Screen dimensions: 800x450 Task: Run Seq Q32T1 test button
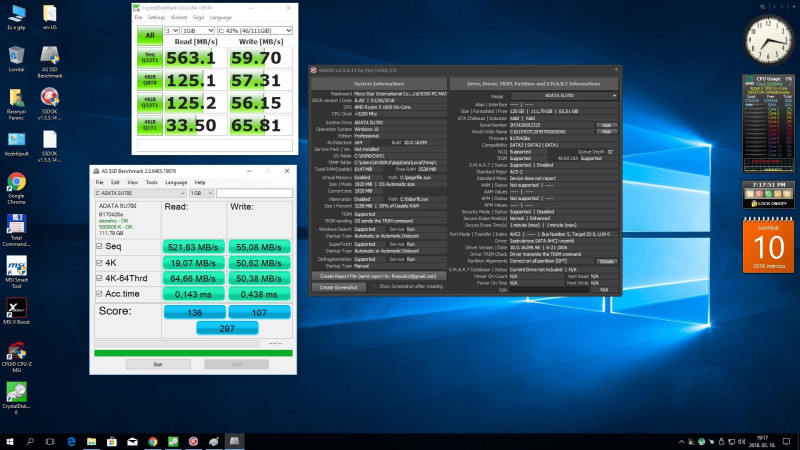(x=149, y=58)
